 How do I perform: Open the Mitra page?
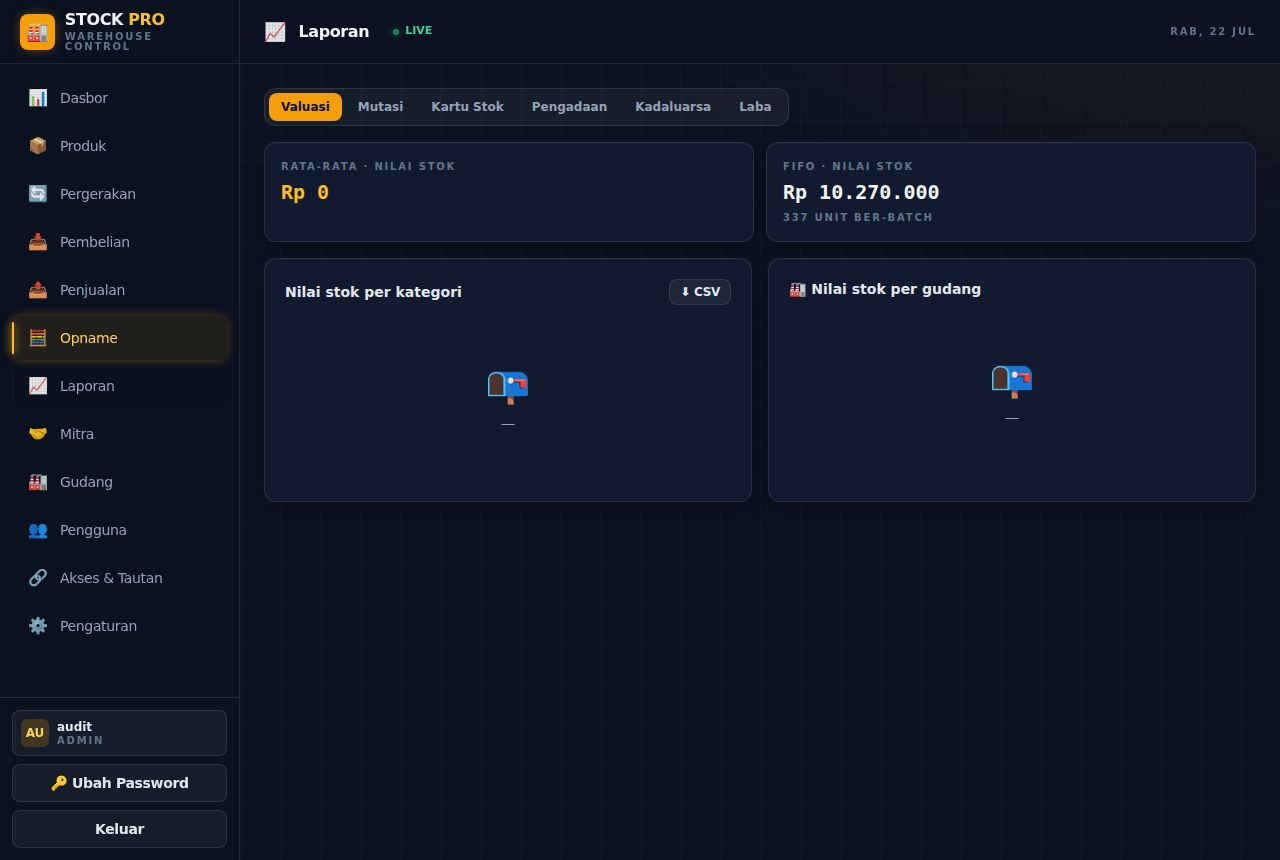120,434
